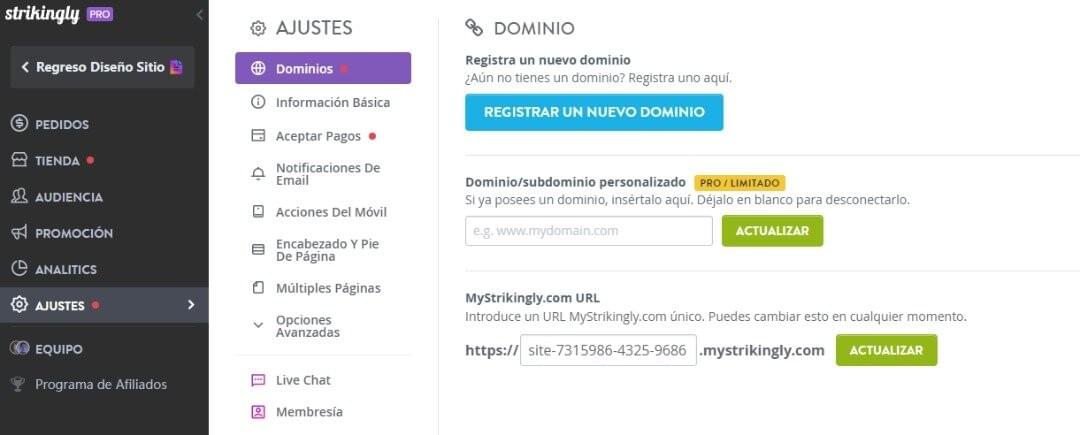This screenshot has width=1080, height=435.
Task: Open Opciones Avanzadas label
Action: pos(308,326)
